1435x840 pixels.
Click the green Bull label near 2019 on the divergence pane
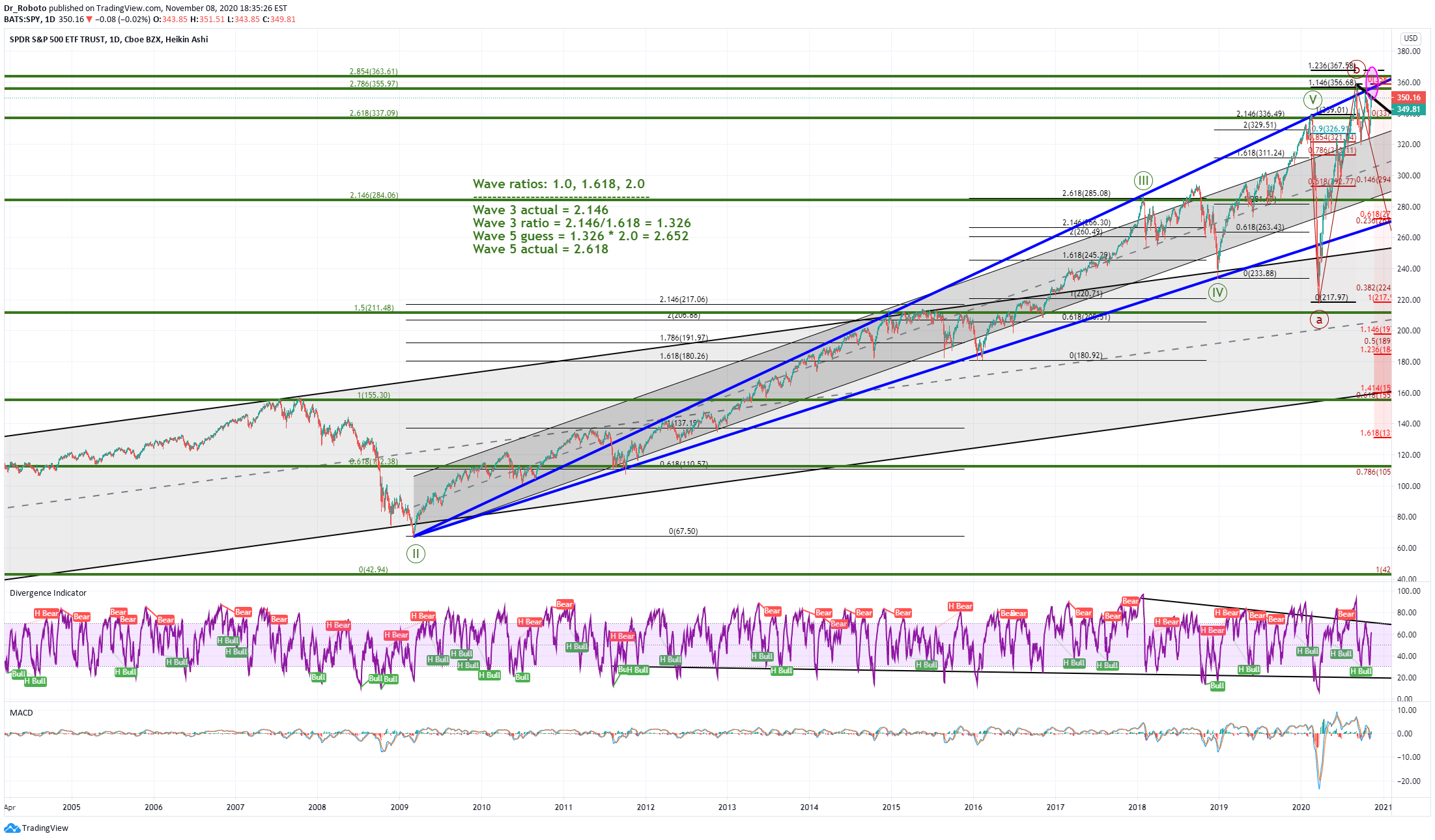tap(1217, 686)
